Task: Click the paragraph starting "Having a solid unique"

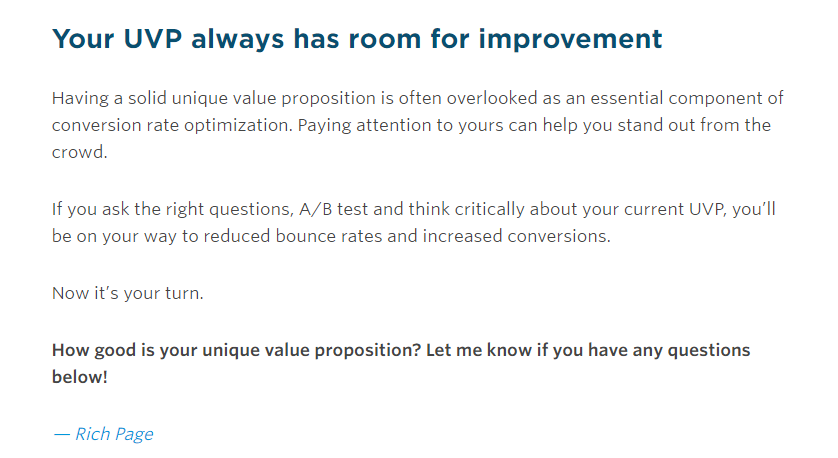Action: pyautogui.click(x=417, y=125)
